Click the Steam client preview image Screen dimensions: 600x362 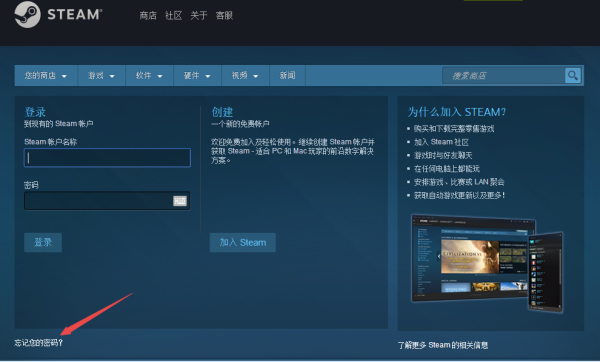point(487,263)
